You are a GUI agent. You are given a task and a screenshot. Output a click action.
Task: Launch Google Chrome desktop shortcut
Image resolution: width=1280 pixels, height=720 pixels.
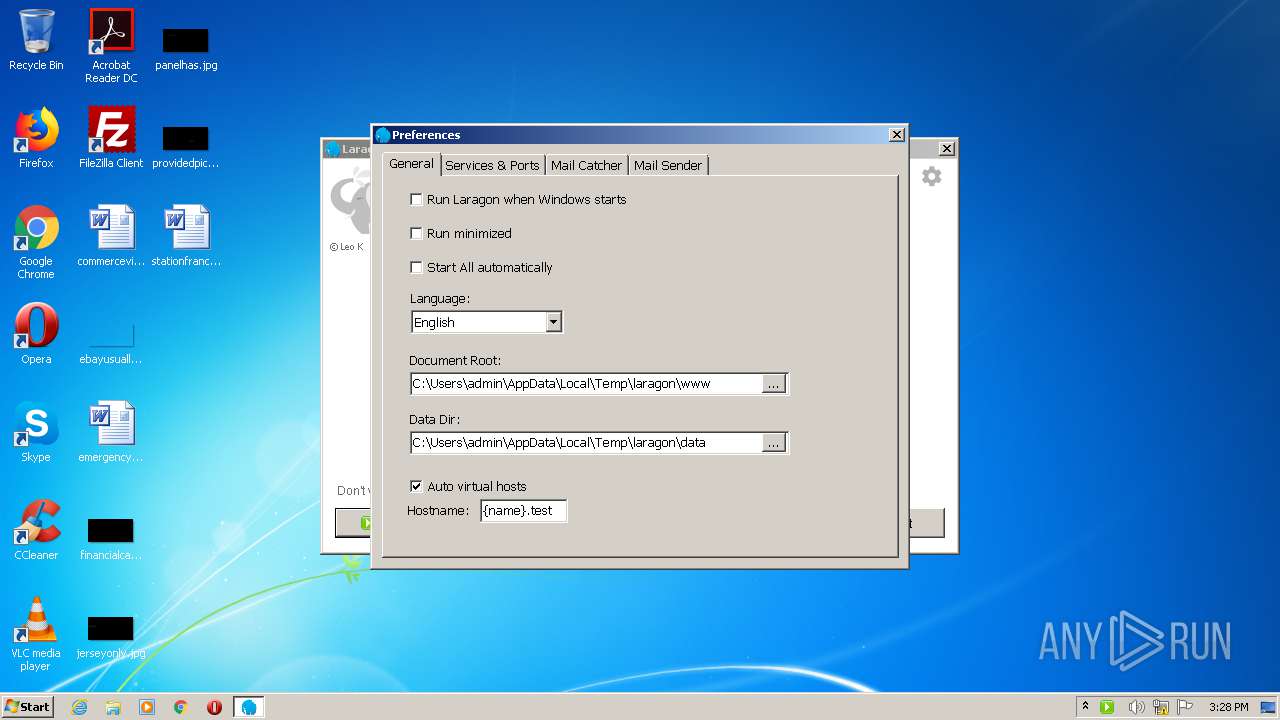pyautogui.click(x=36, y=242)
